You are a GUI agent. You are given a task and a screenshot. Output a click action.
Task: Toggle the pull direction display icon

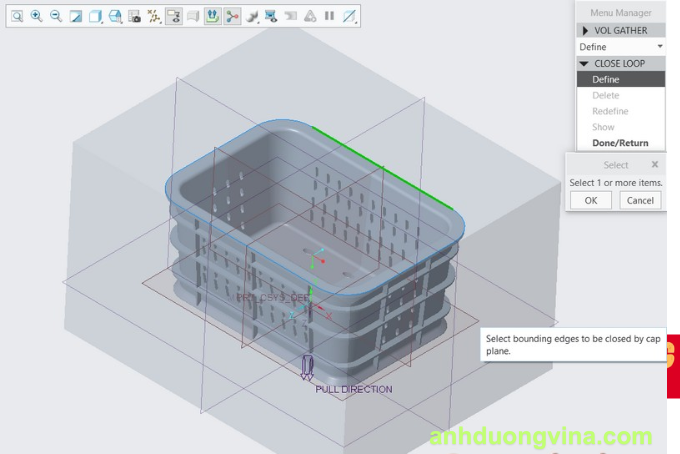213,16
